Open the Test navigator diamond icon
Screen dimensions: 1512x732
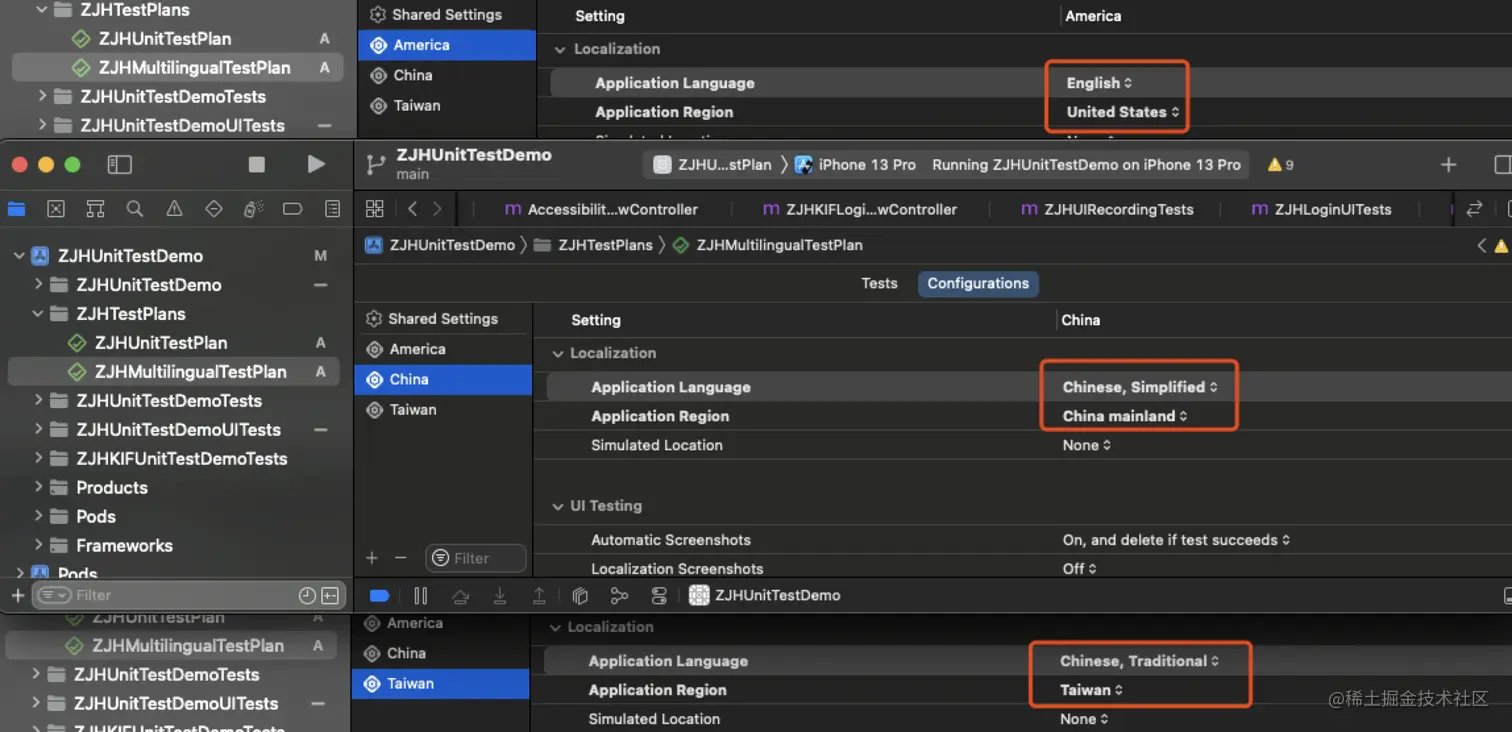213,209
